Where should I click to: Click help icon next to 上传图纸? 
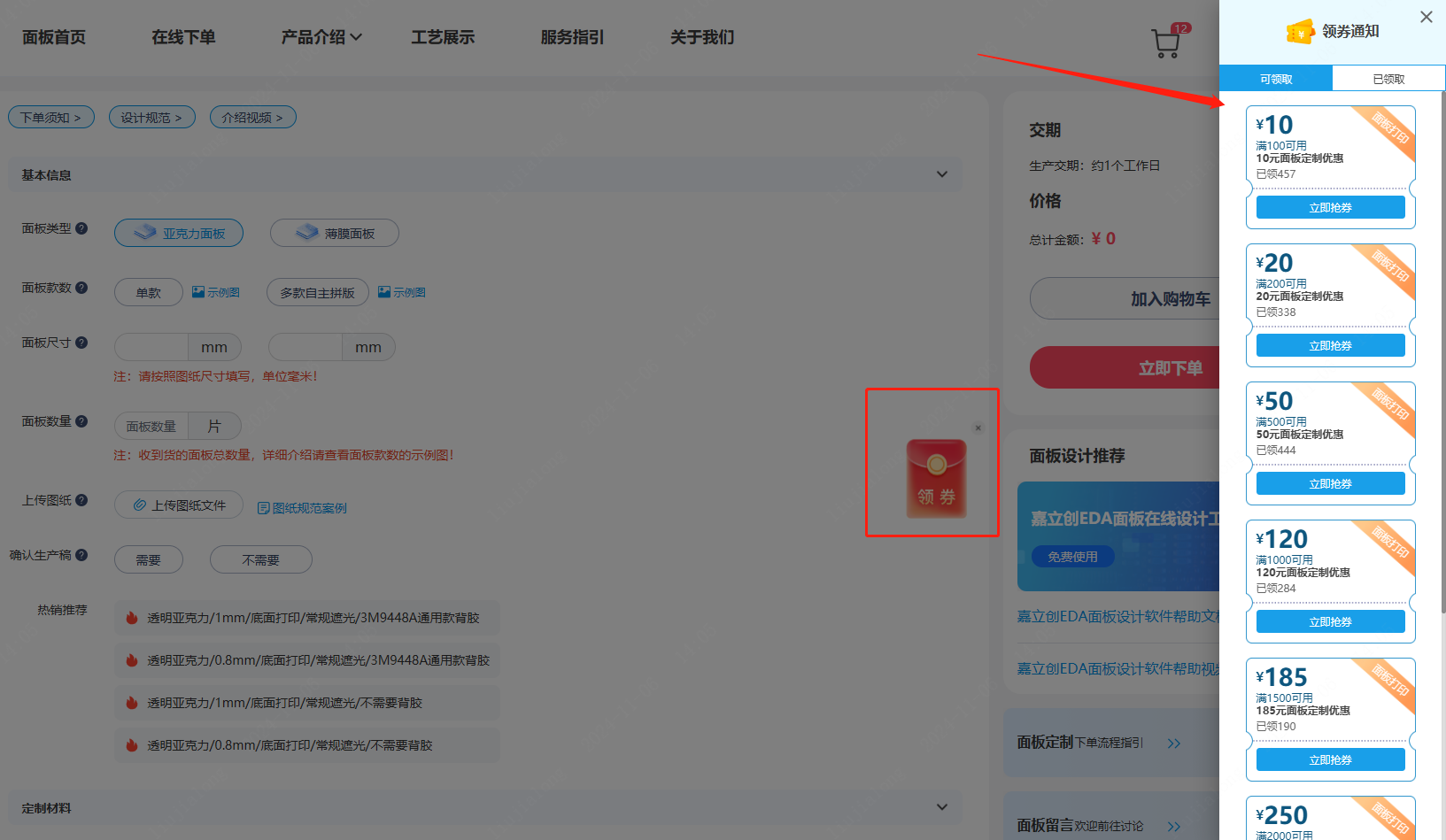click(x=81, y=500)
